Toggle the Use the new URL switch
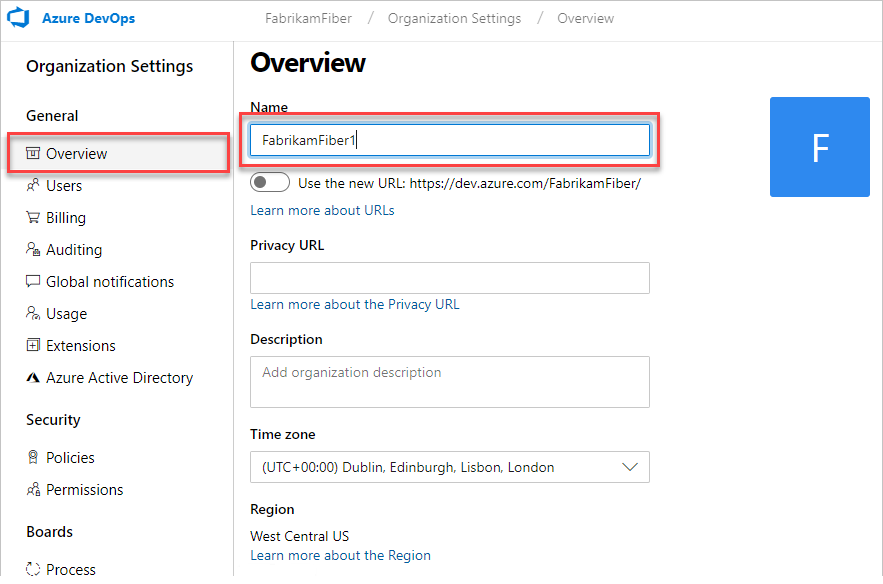 click(270, 182)
